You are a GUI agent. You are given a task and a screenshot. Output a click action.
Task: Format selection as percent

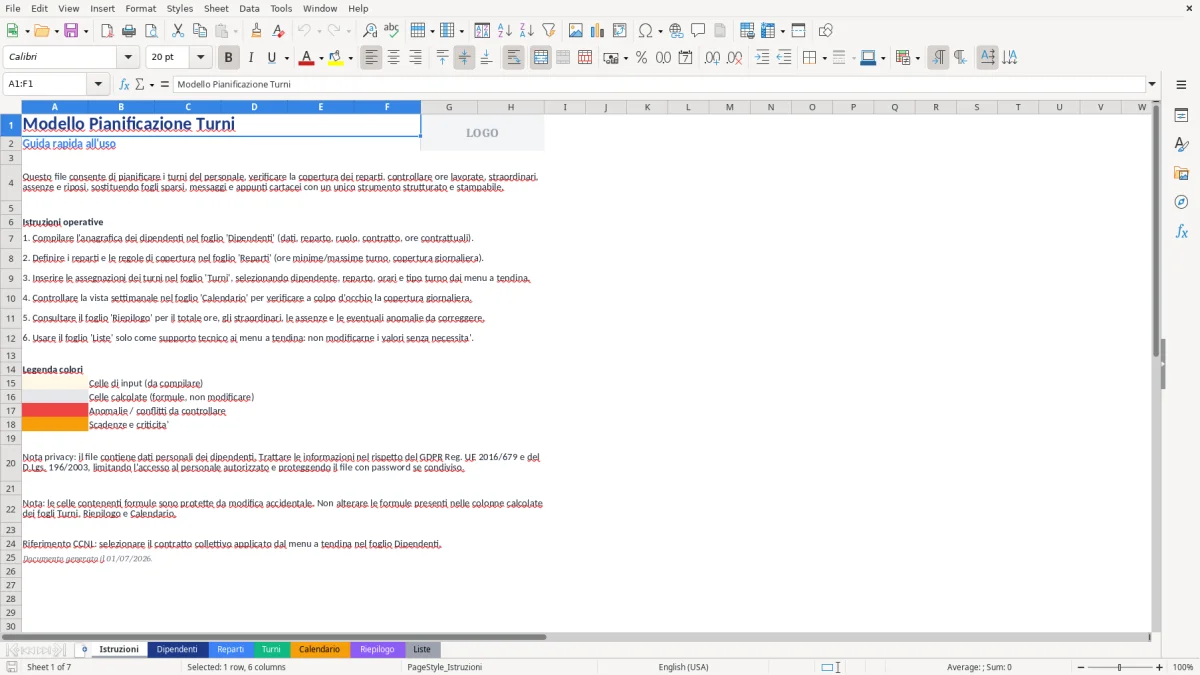pyautogui.click(x=641, y=58)
